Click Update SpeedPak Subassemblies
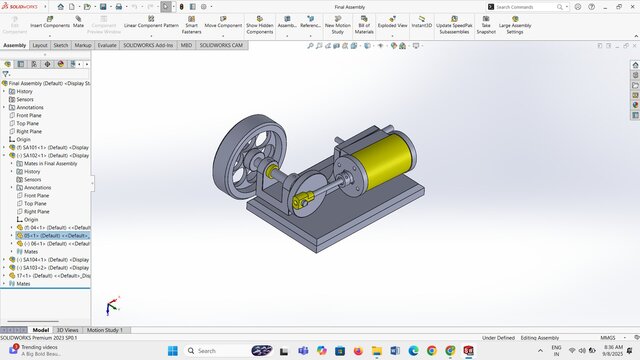 pyautogui.click(x=454, y=25)
